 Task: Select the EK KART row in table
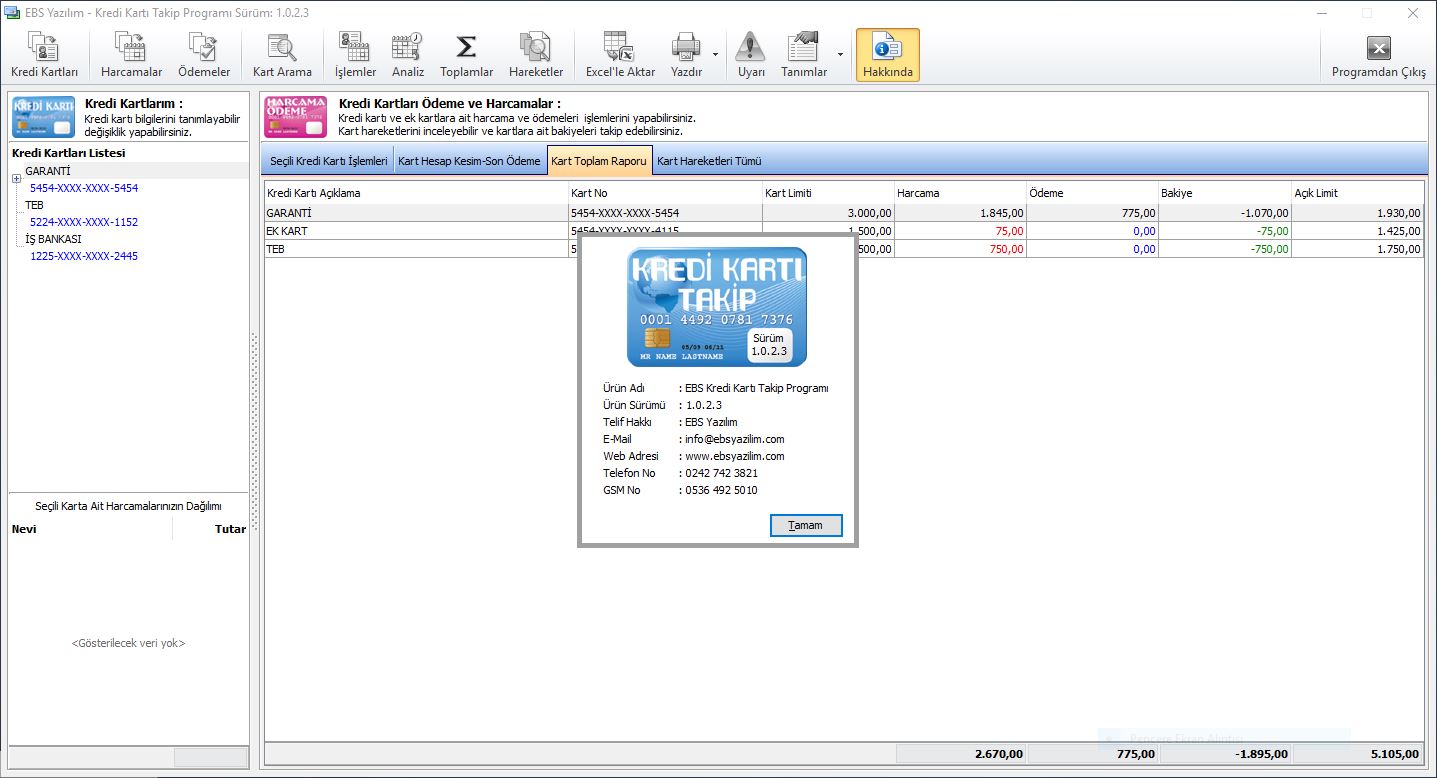(844, 231)
